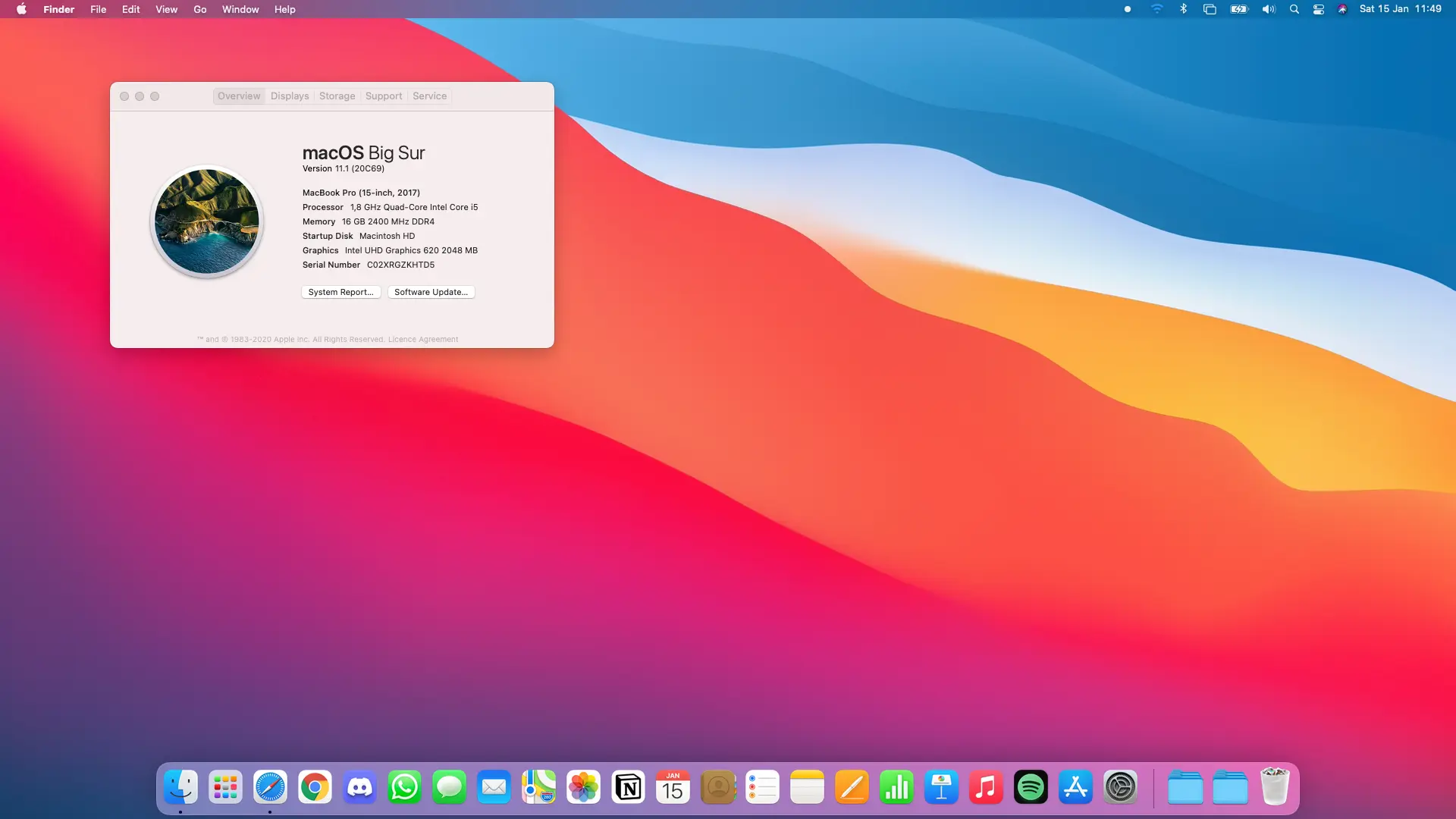Open Notes app in the Dock
This screenshot has height=819, width=1456.
[807, 787]
